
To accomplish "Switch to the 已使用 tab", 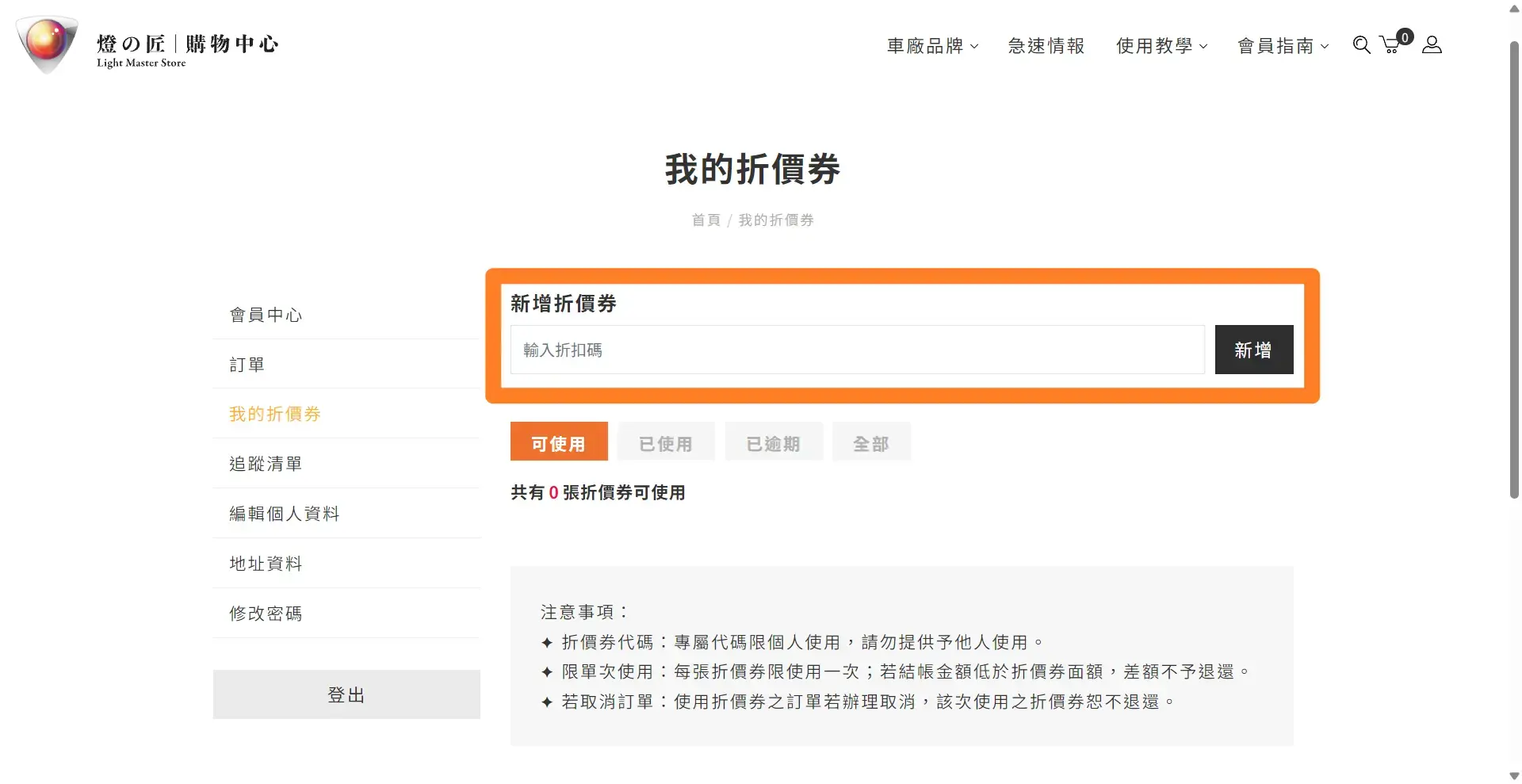I will coord(666,442).
